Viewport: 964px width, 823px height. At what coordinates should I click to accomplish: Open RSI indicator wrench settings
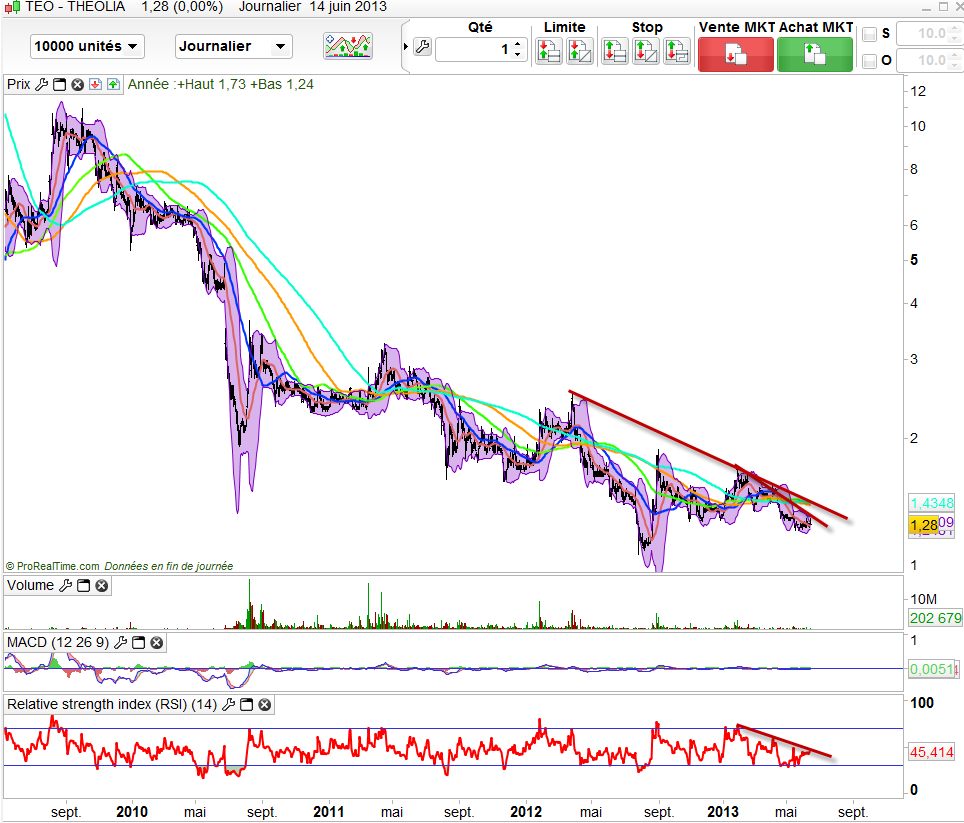click(x=228, y=705)
